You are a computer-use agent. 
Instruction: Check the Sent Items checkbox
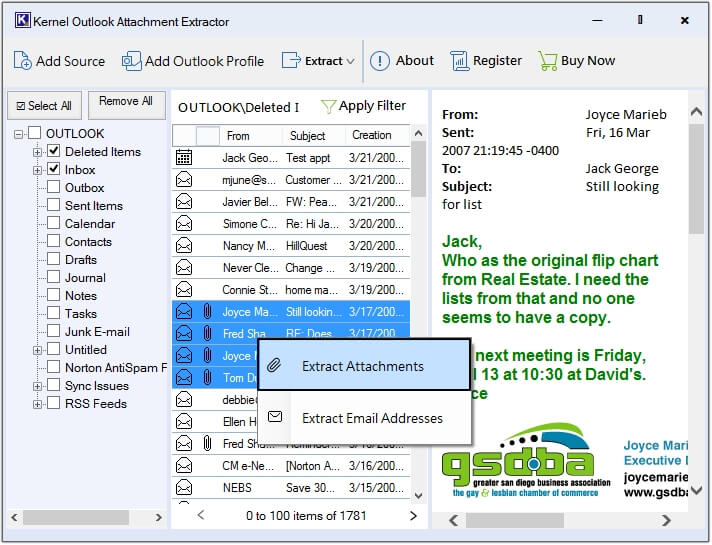pos(54,205)
